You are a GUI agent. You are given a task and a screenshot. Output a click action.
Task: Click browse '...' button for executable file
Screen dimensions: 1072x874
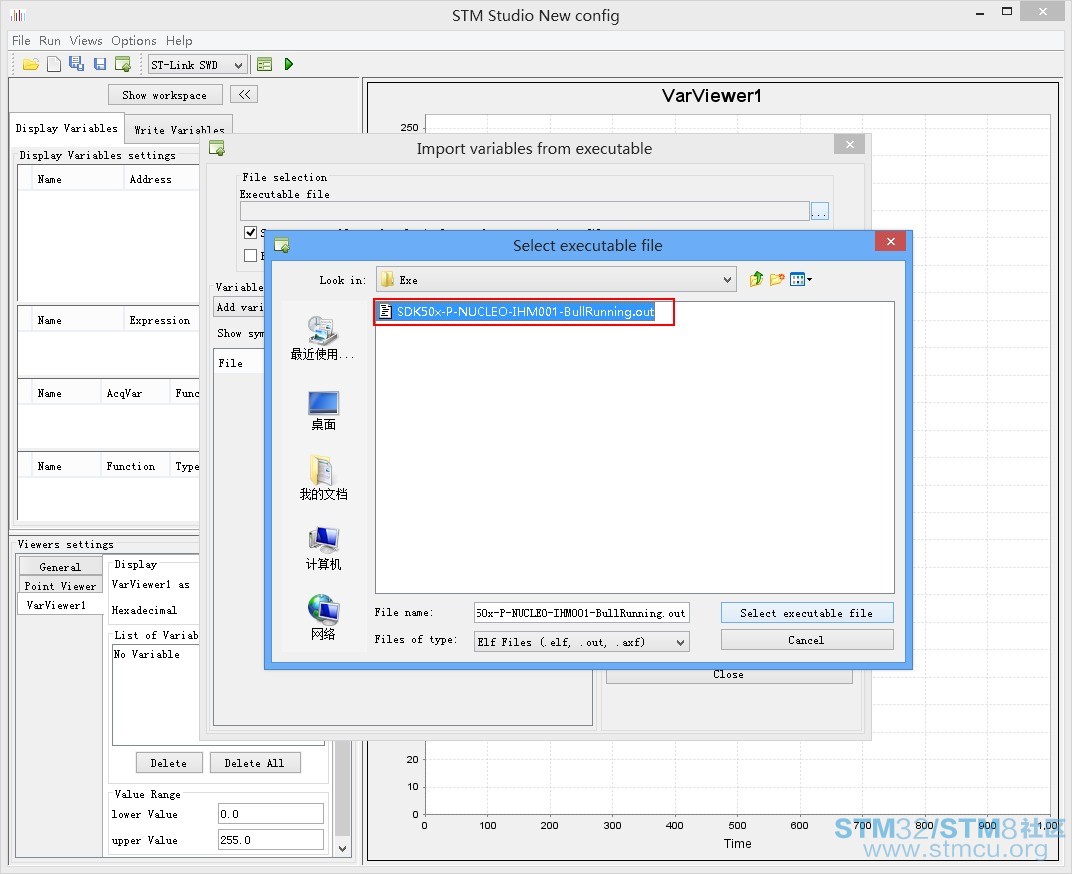pyautogui.click(x=819, y=211)
